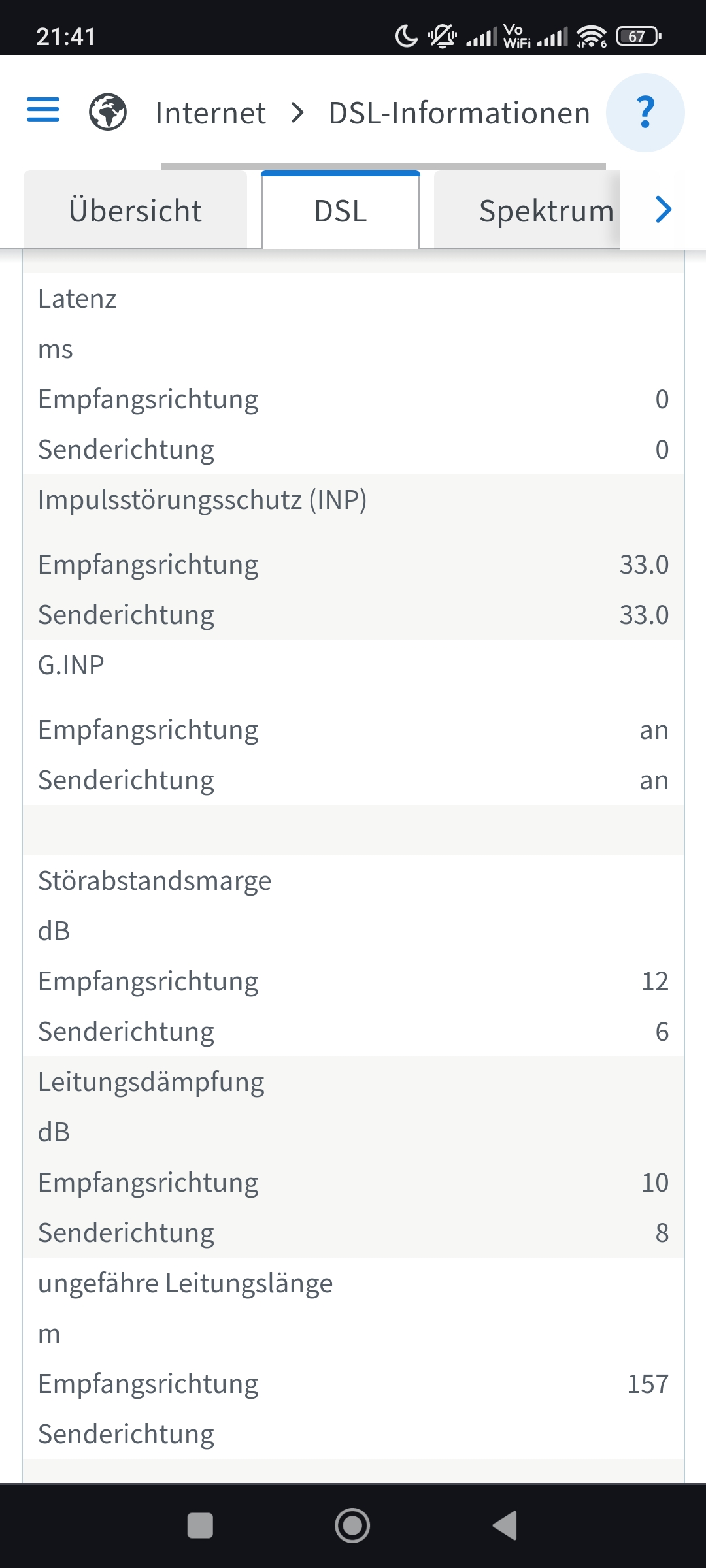706x1568 pixels.
Task: Tap the battery indicator in the status bar
Action: pos(639,37)
